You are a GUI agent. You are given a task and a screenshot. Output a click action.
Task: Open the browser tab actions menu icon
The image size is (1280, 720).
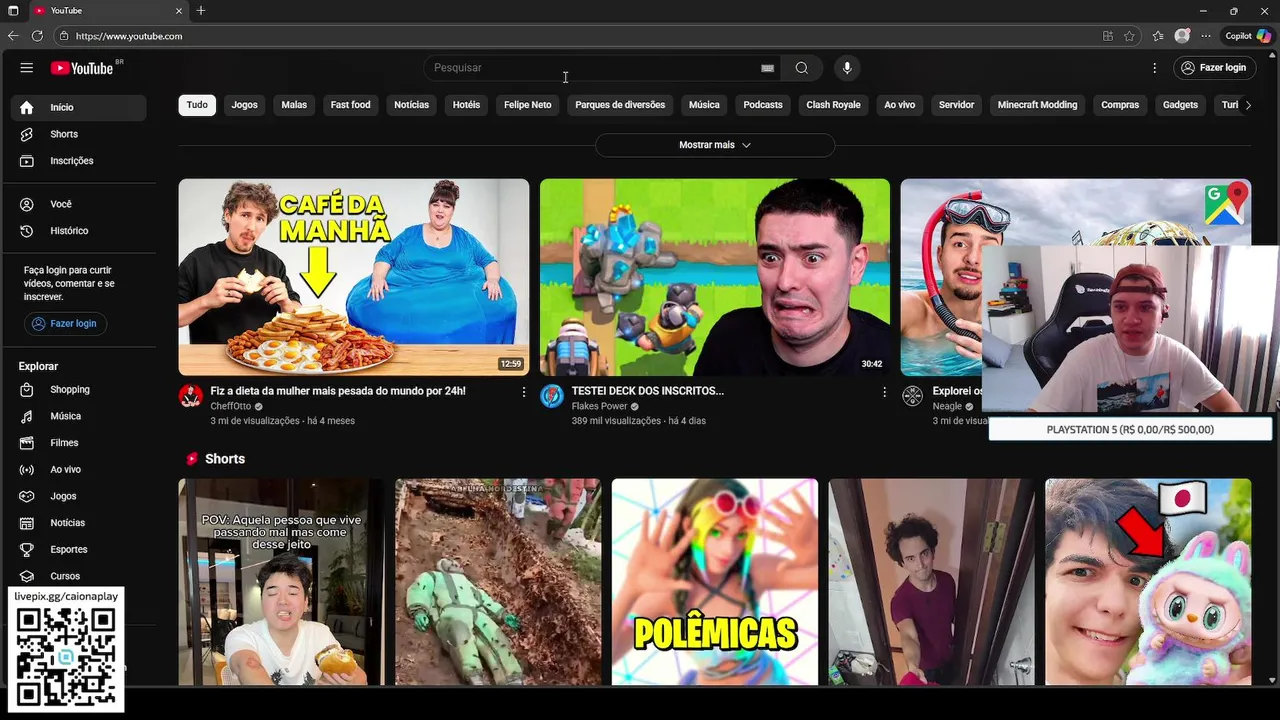[x=13, y=11]
